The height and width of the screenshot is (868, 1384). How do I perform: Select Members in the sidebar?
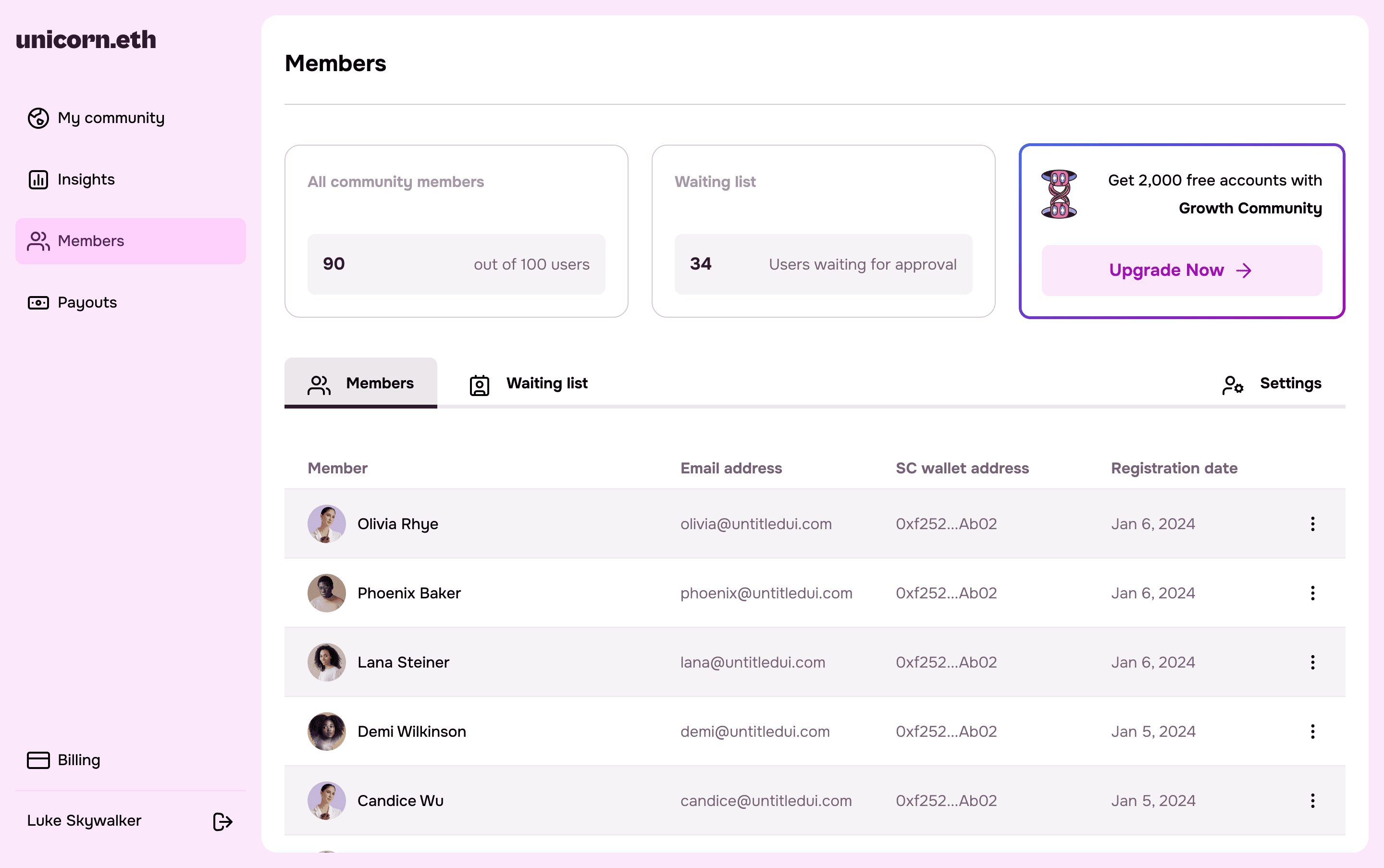click(130, 241)
